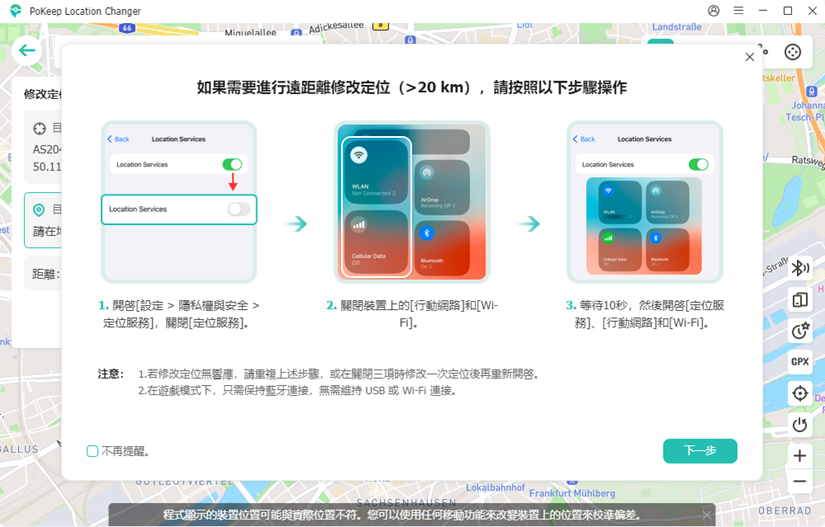The width and height of the screenshot is (825, 527).
Task: Click the current location target icon in side panel
Action: pyautogui.click(x=39, y=128)
